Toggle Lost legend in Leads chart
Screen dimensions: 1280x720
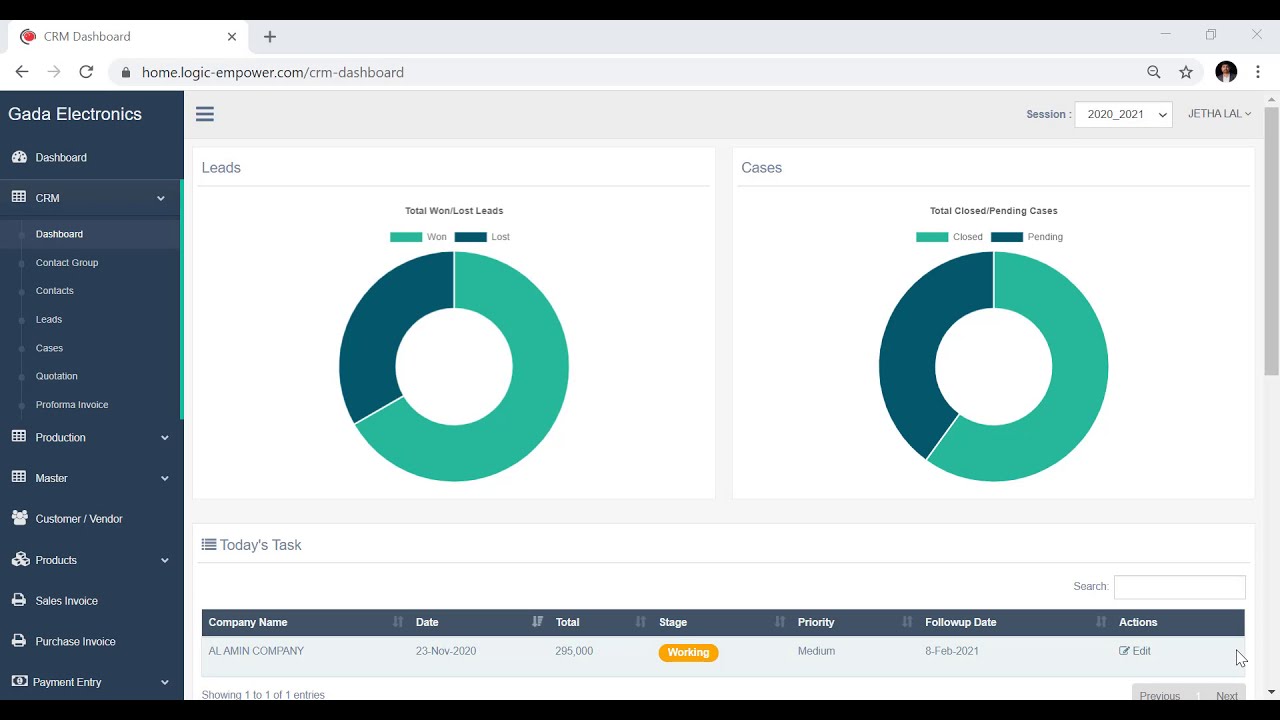click(x=482, y=237)
